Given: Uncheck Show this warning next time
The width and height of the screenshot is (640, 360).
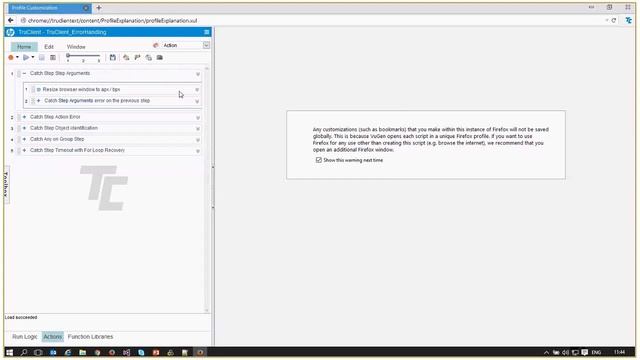Looking at the screenshot, I should pos(319,160).
